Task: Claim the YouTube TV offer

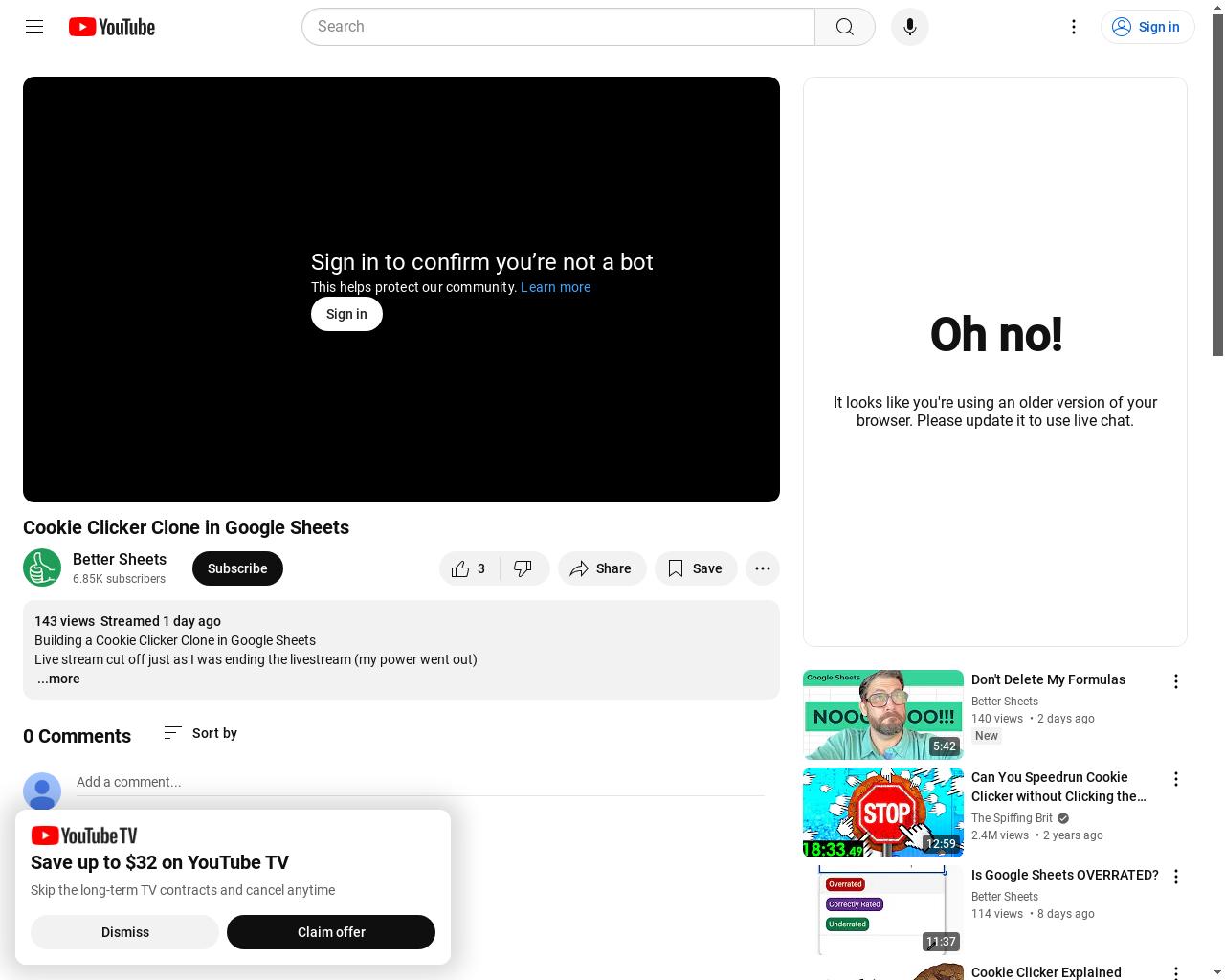Action: click(331, 932)
